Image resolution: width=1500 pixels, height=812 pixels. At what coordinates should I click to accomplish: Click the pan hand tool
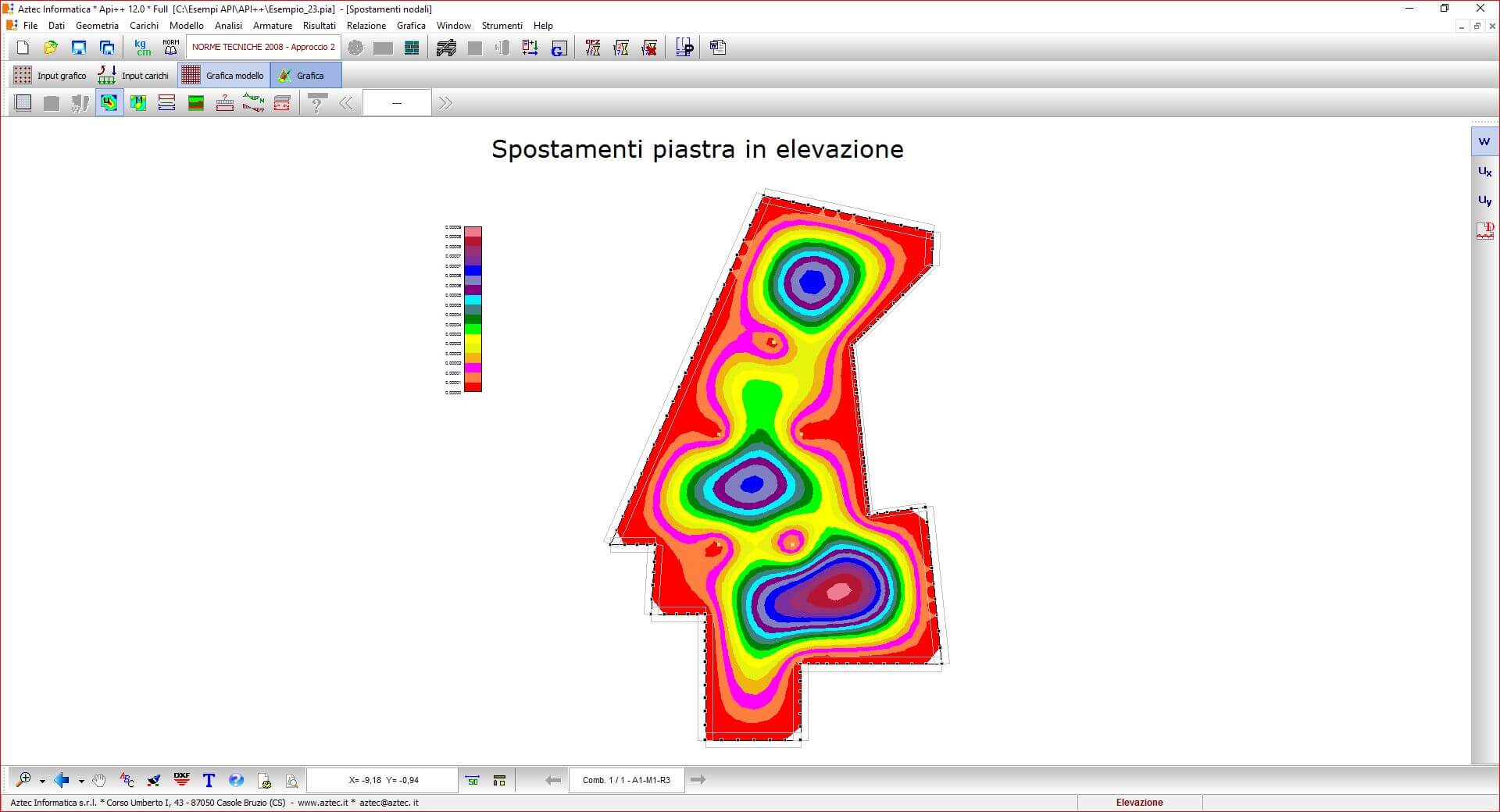pos(99,780)
